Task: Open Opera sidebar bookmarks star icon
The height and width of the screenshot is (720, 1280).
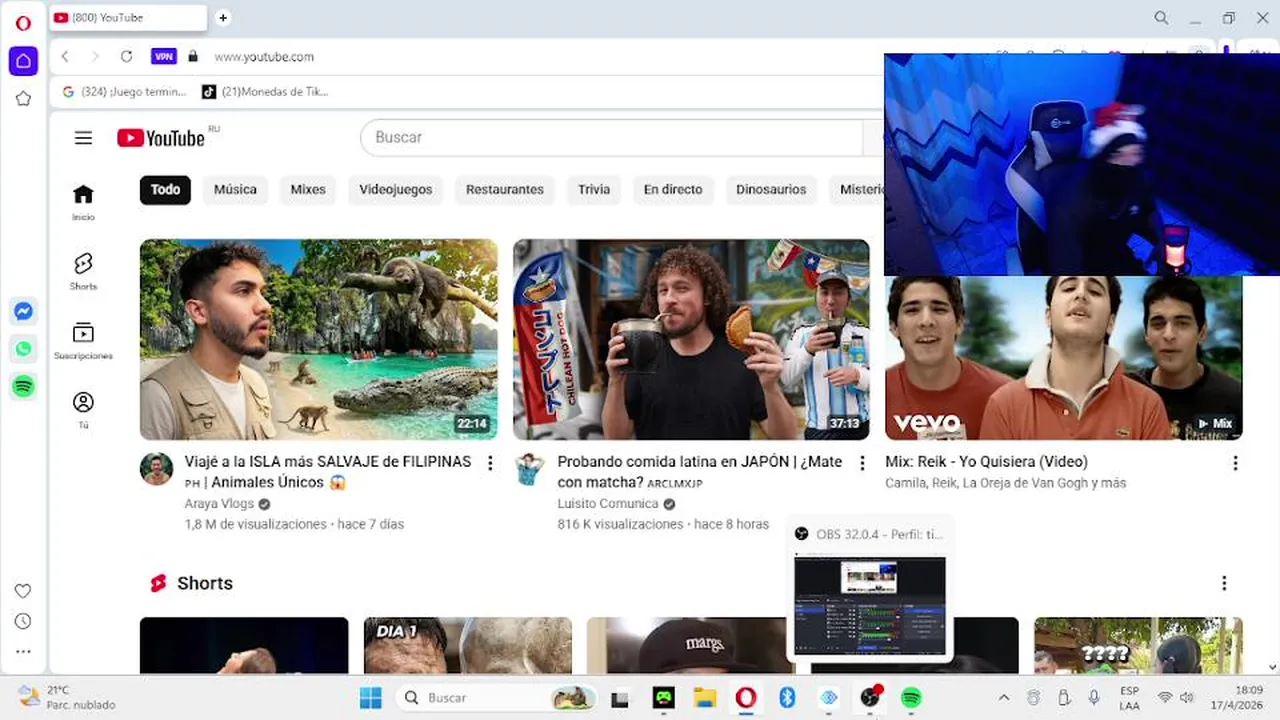Action: point(23,98)
